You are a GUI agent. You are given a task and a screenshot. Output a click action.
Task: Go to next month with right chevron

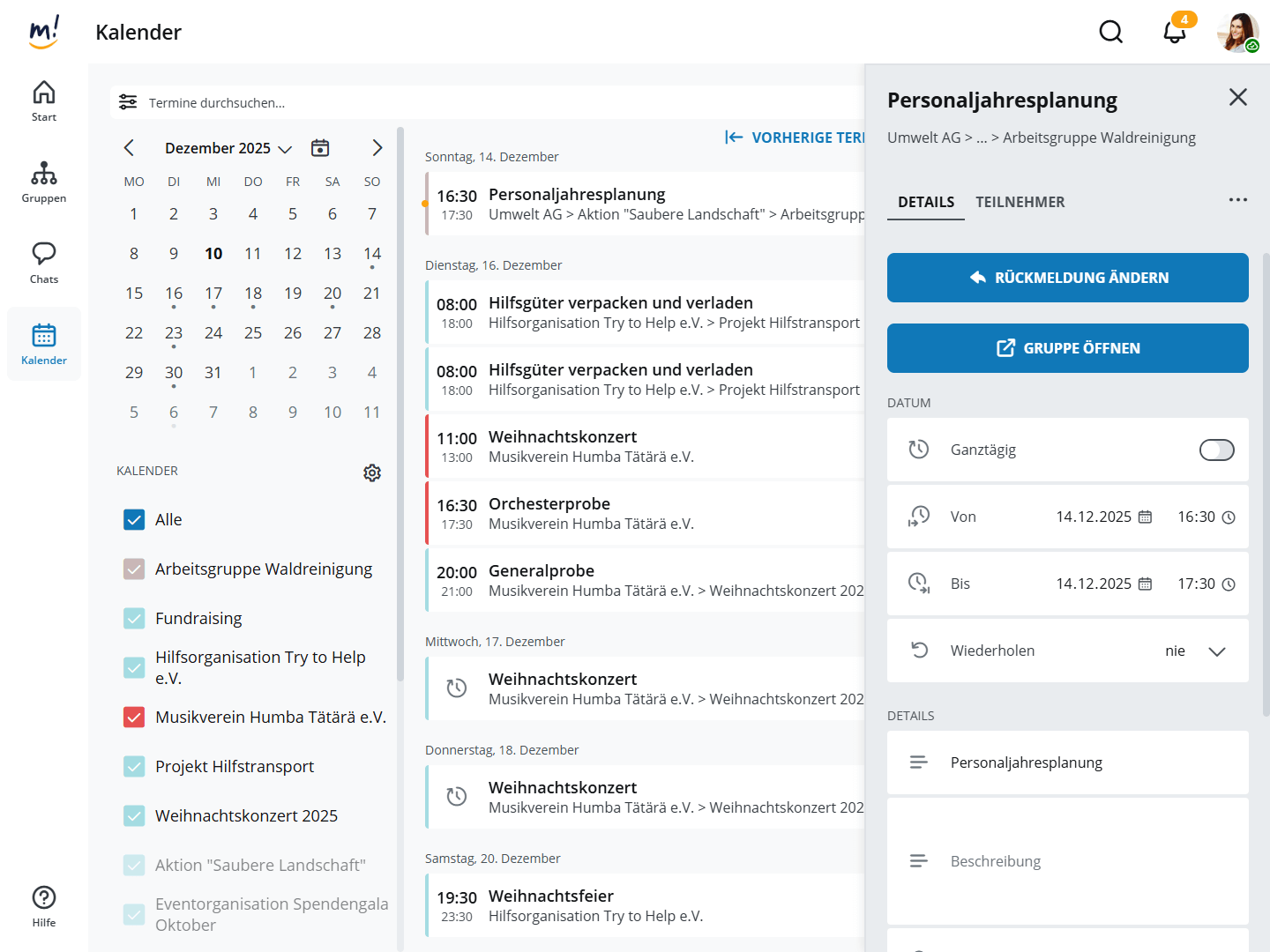coord(377,148)
